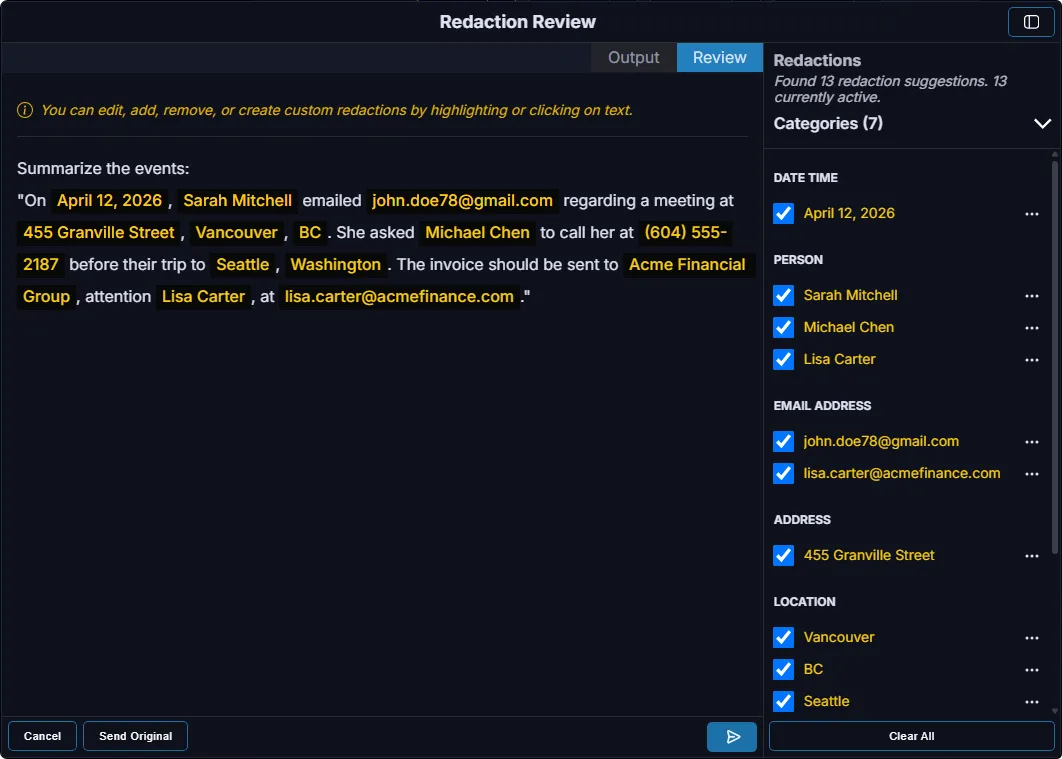Open options menu for Sarah Mitchell
Viewport: 1062px width, 759px height.
pyautogui.click(x=1032, y=296)
